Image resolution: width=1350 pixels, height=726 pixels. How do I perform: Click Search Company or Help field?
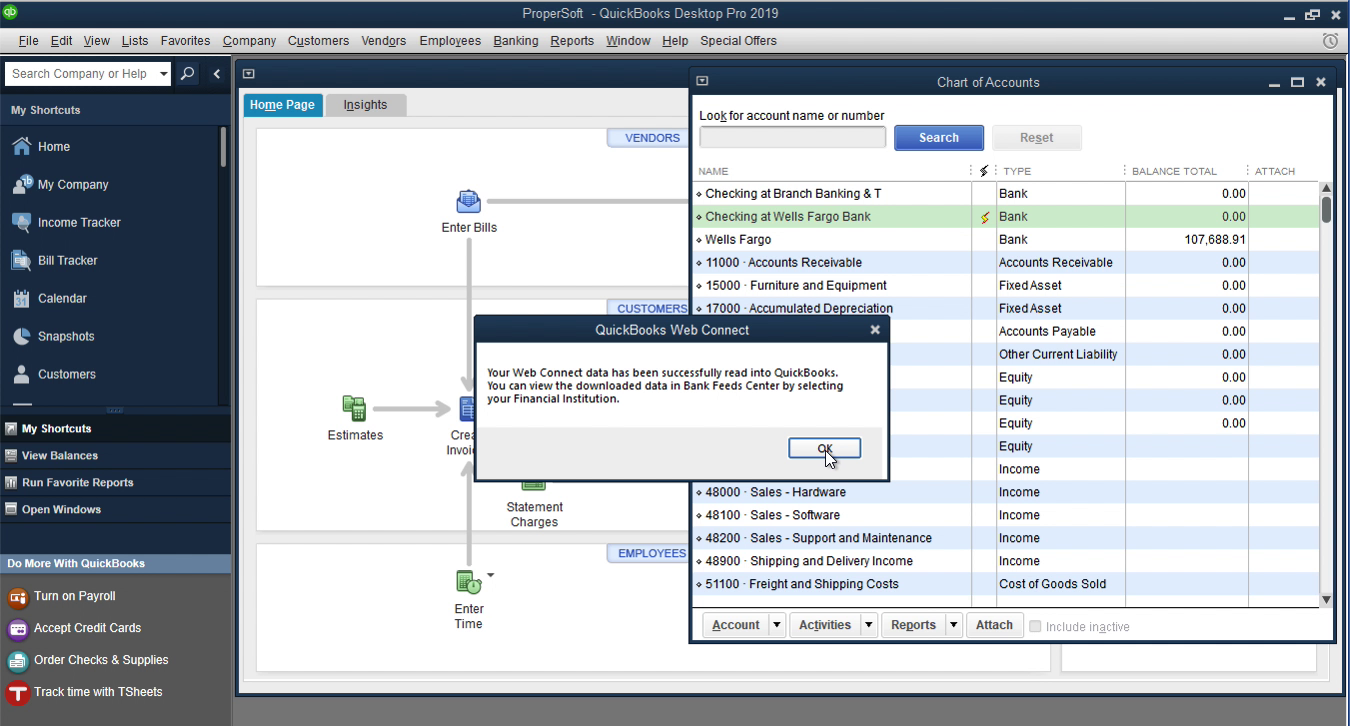(80, 74)
